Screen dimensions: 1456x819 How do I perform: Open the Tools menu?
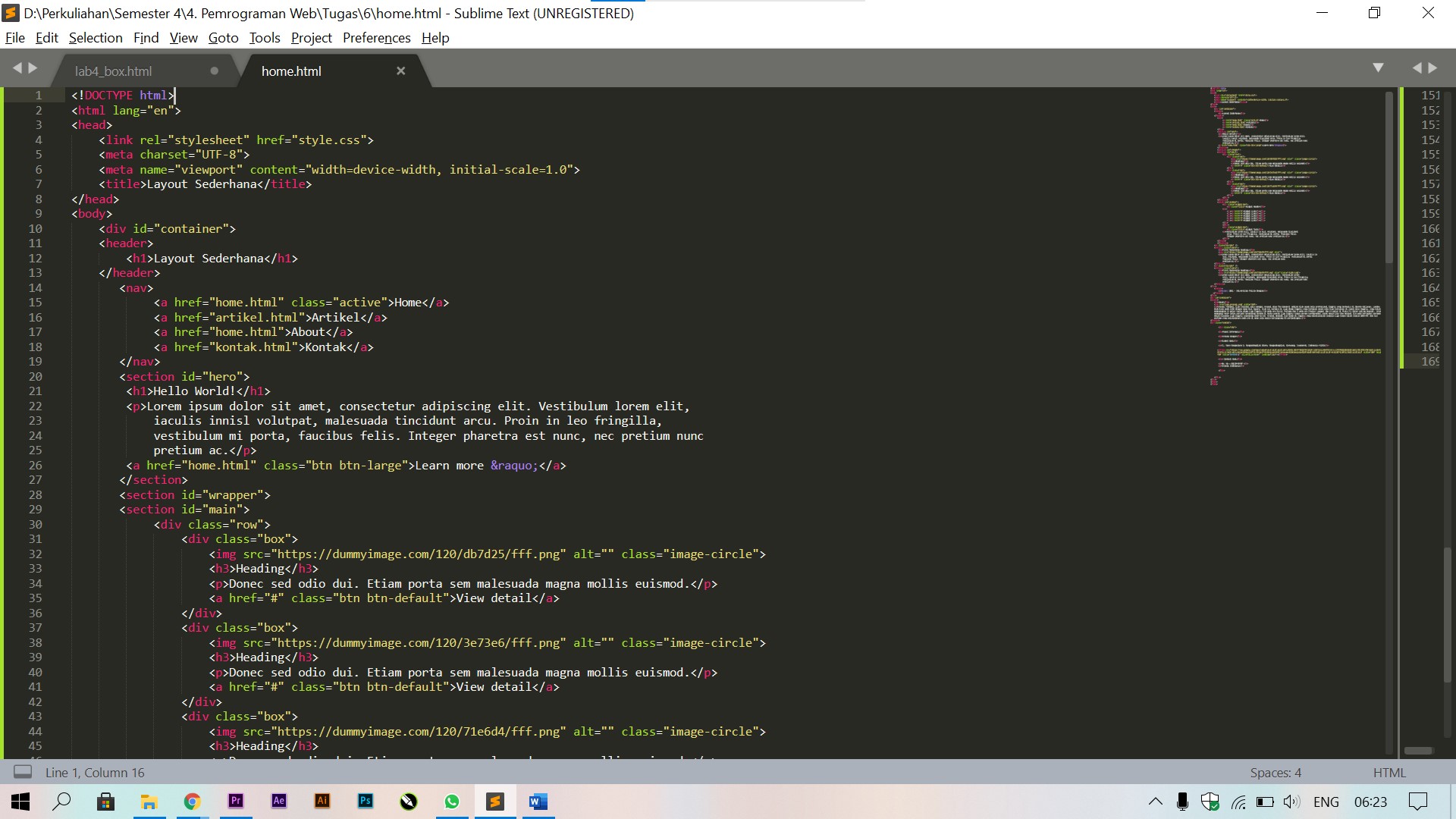pos(264,37)
